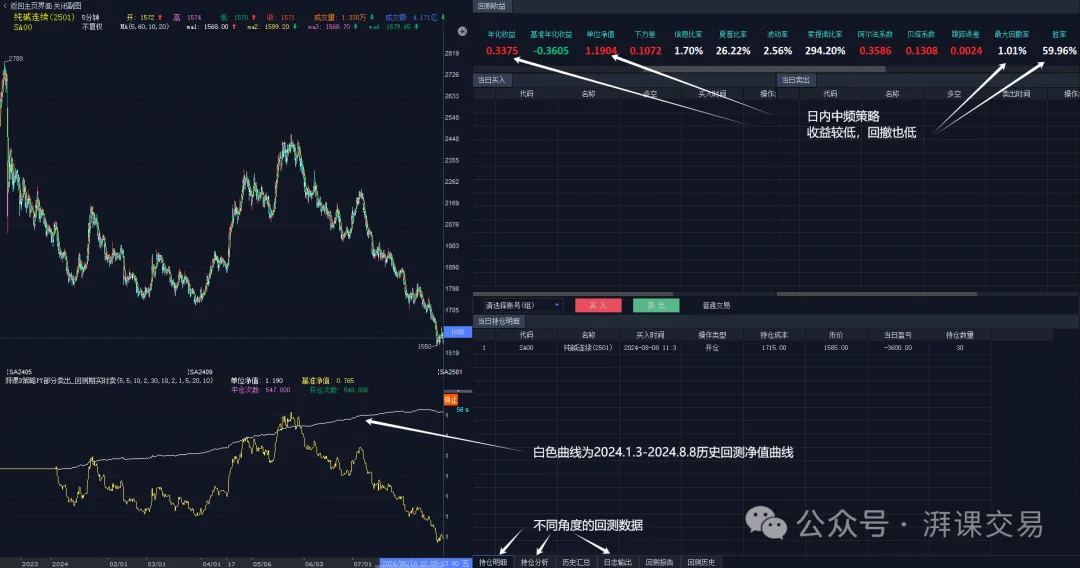The image size is (1080, 568).
Task: Select the 5分钟 period label
Action: (90, 17)
